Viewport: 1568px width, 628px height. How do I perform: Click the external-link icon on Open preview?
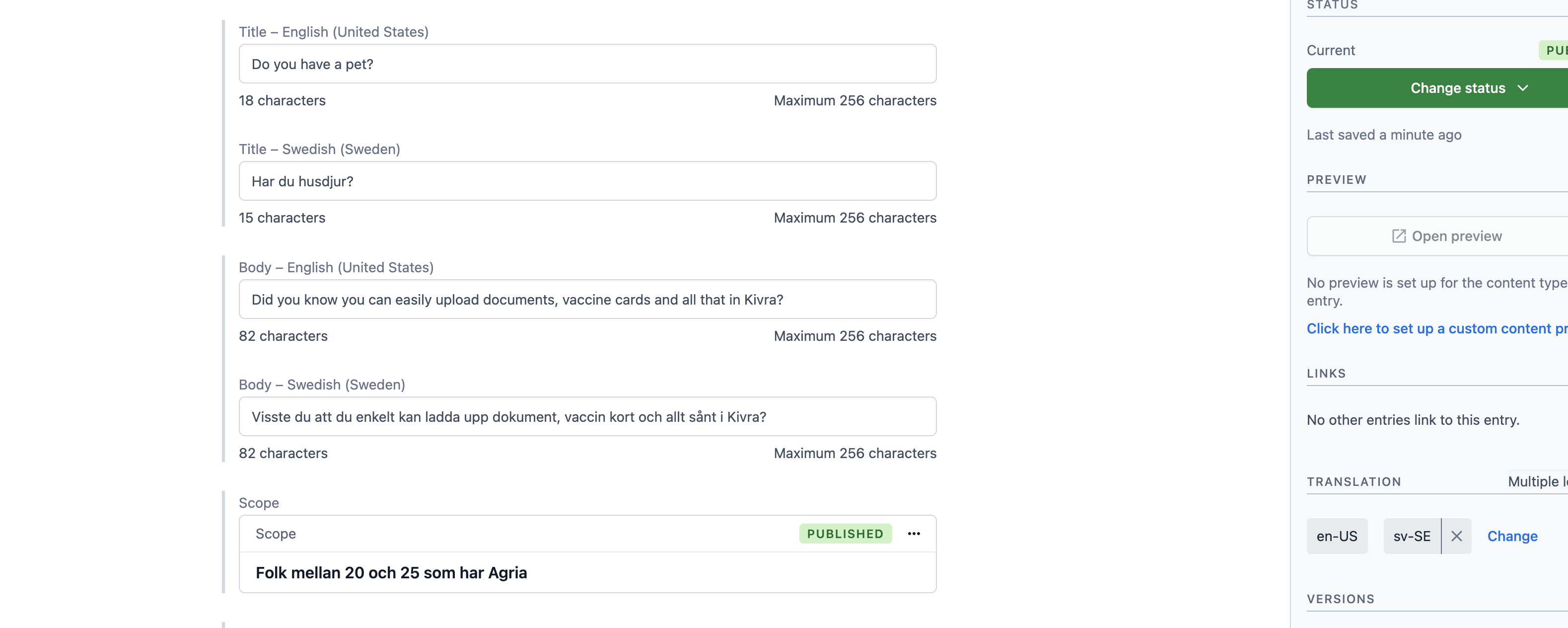(1399, 235)
